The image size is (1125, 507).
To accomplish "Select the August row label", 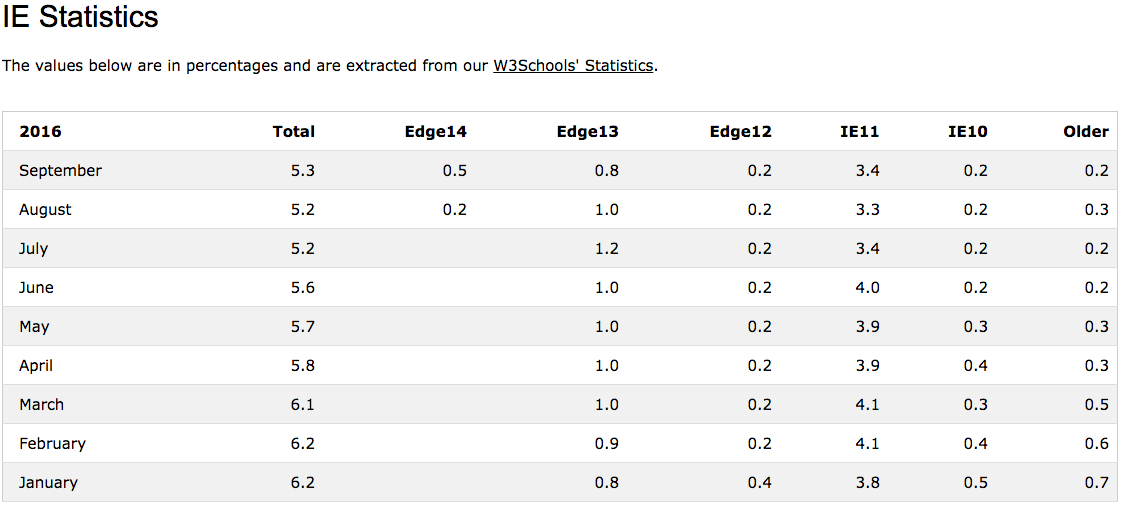I will pos(45,210).
